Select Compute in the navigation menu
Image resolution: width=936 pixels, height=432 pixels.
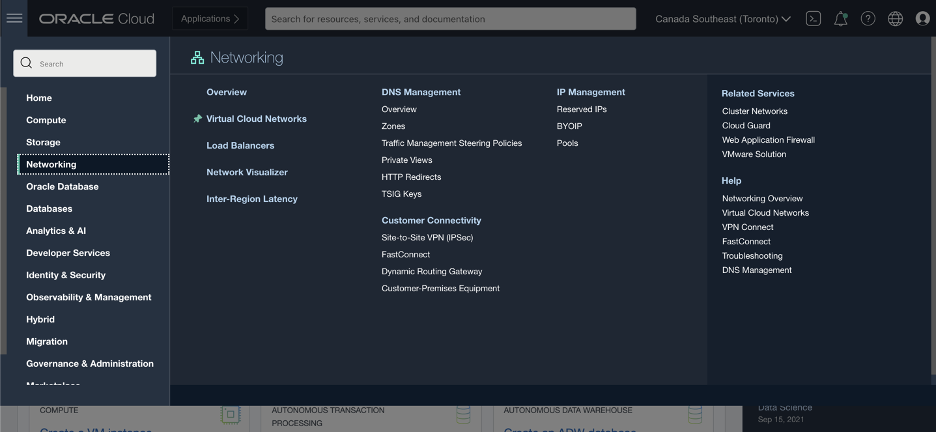coord(46,120)
